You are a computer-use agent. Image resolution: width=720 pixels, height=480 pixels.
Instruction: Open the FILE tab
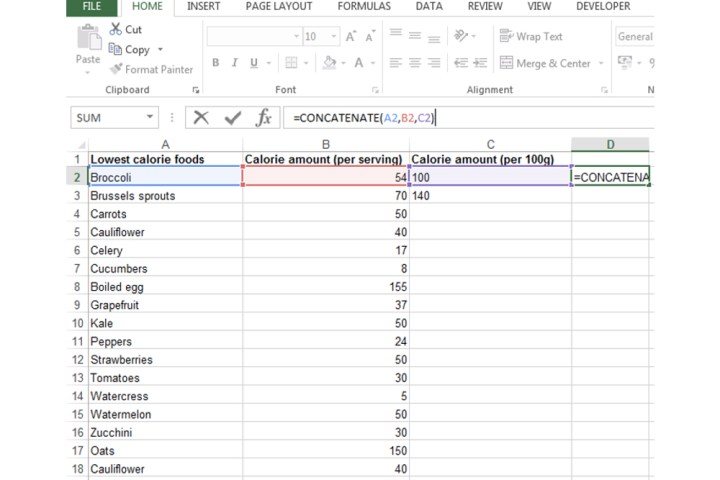92,6
